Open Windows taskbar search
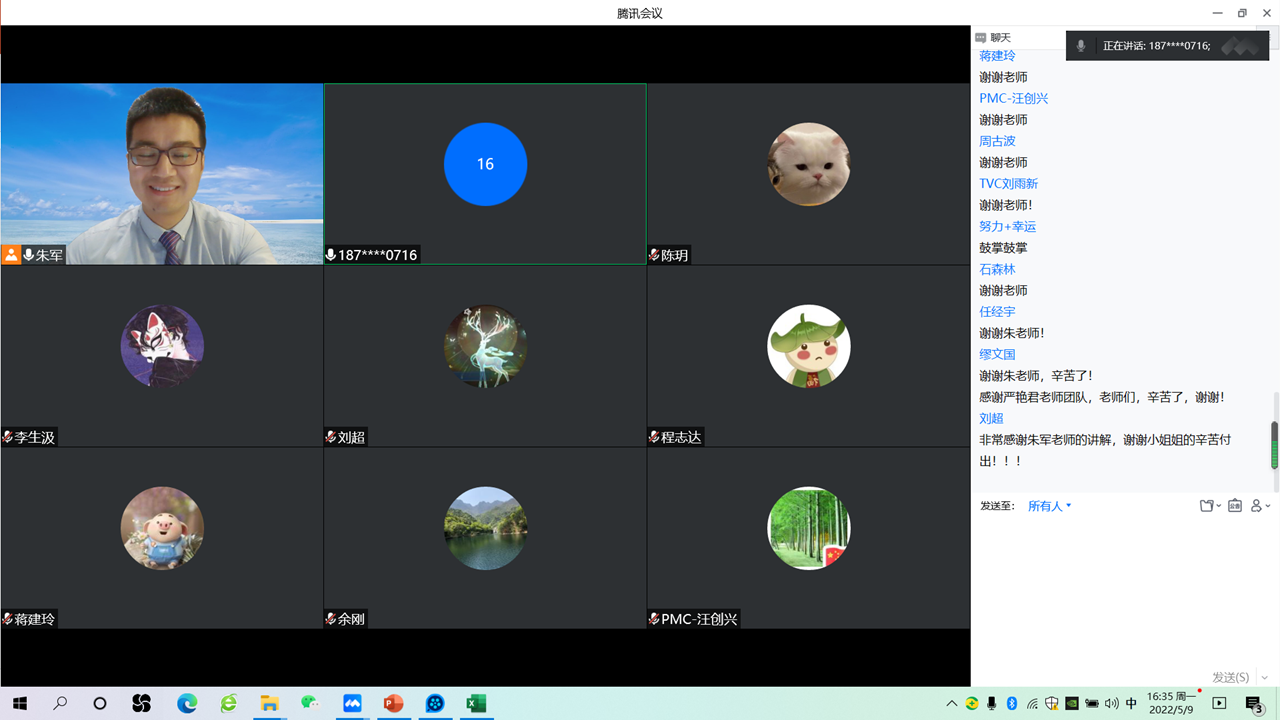The width and height of the screenshot is (1280, 720). coord(60,704)
